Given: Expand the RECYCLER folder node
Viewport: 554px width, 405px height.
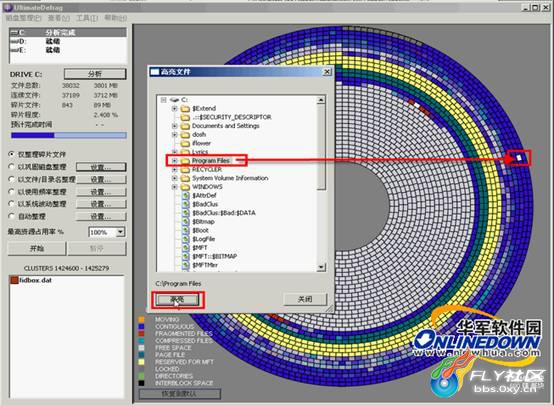Looking at the screenshot, I should coord(175,170).
